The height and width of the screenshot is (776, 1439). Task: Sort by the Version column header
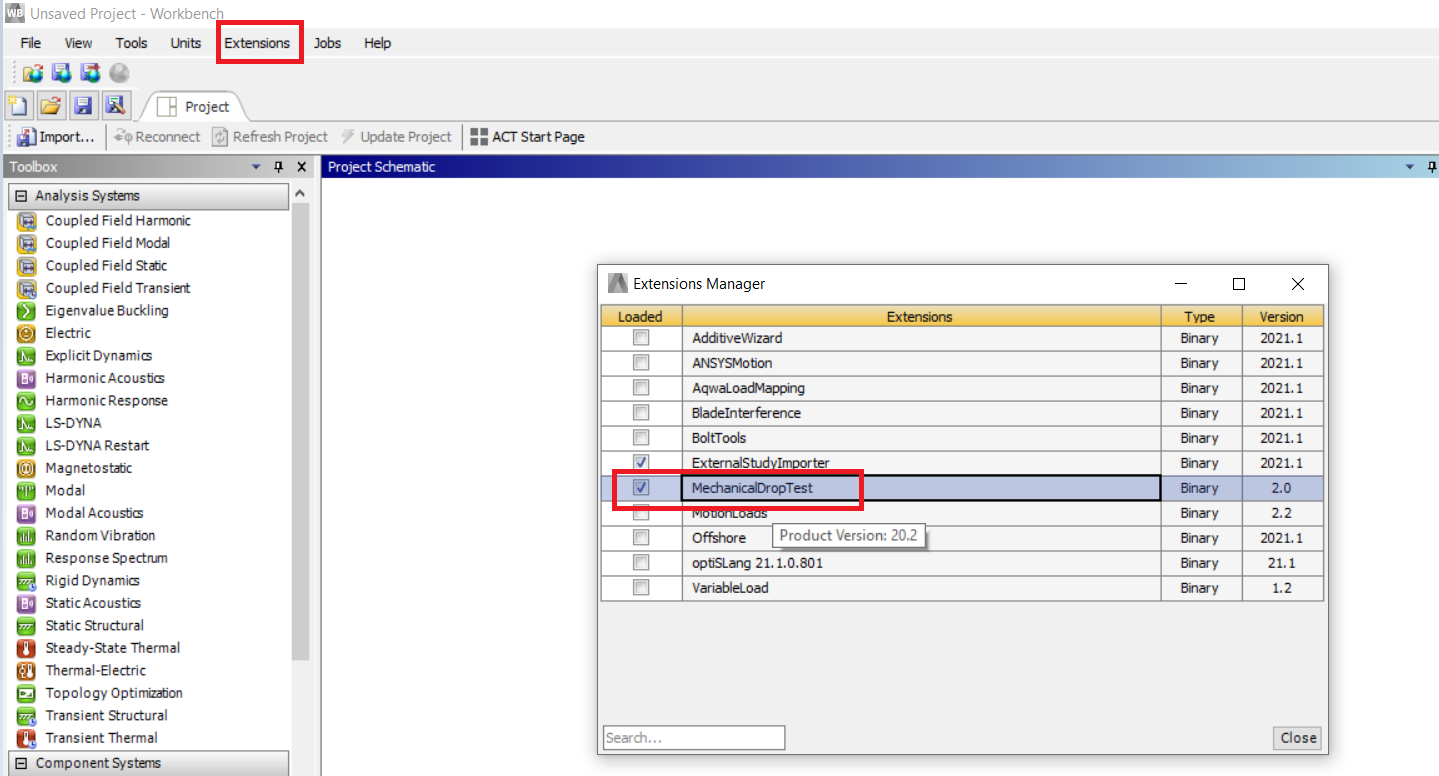click(1281, 316)
